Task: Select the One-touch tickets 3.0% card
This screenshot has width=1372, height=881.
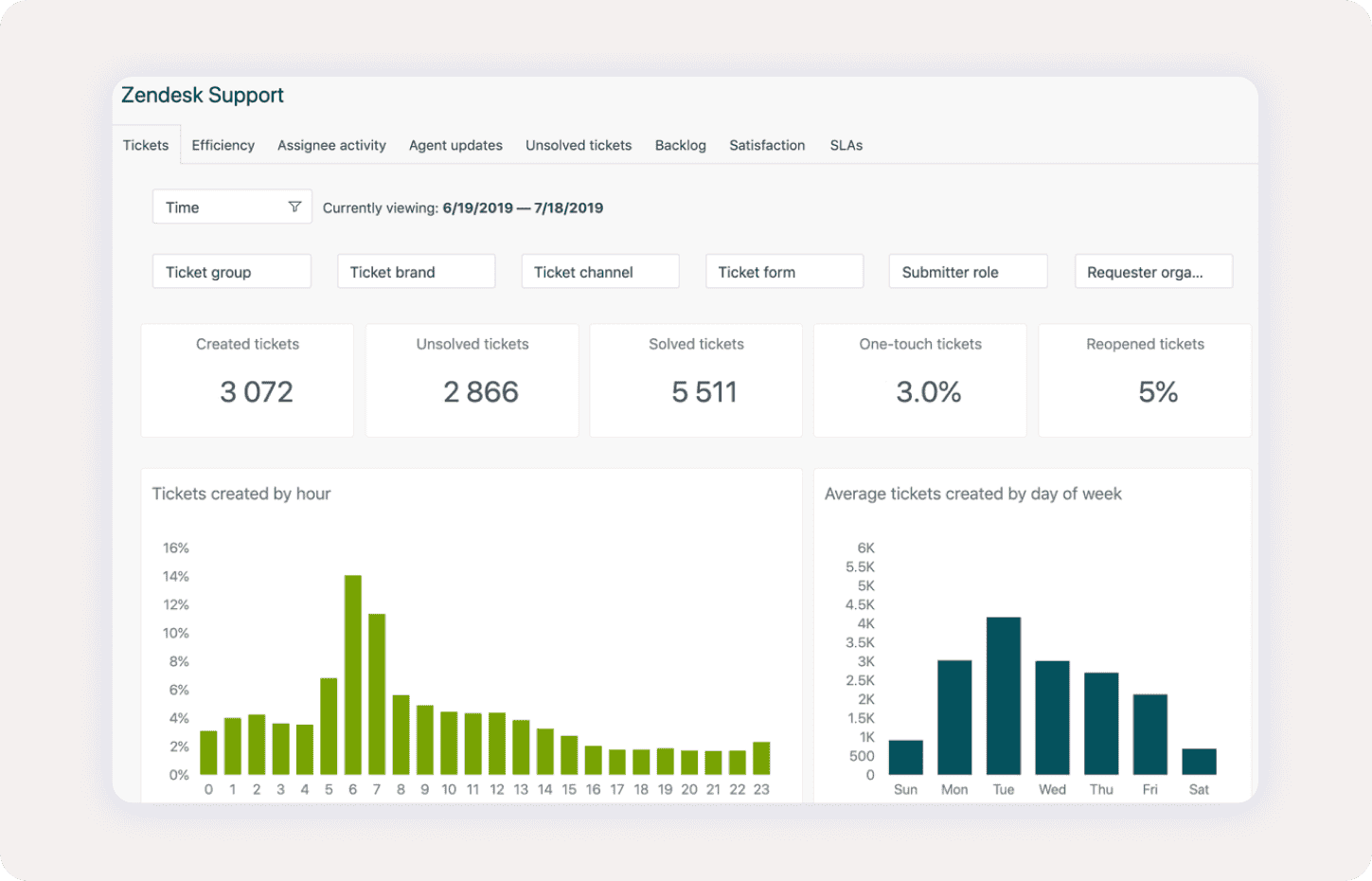Action: point(920,380)
